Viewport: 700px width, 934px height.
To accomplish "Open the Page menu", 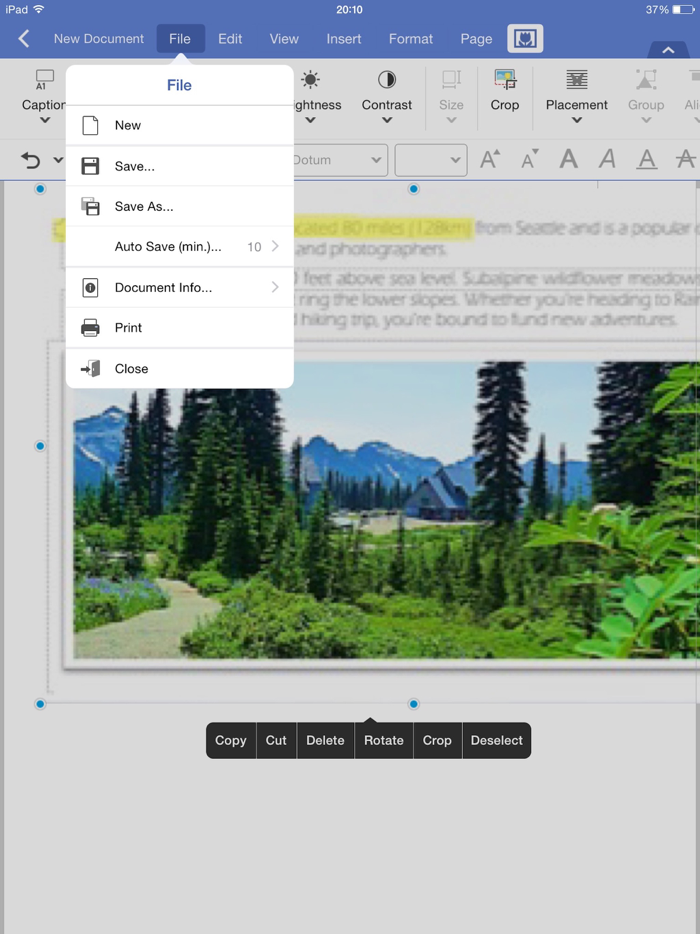I will 476,39.
